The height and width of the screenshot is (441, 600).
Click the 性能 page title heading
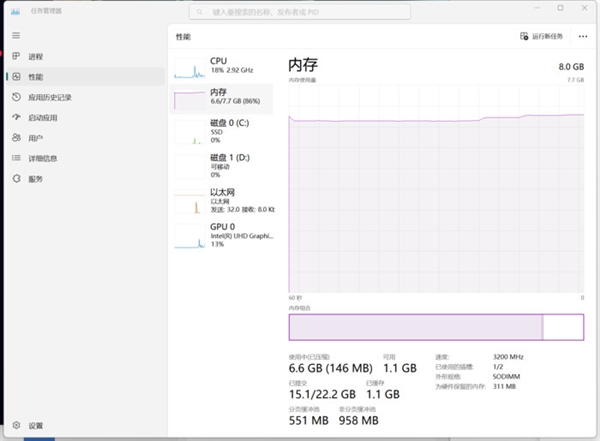(x=183, y=37)
